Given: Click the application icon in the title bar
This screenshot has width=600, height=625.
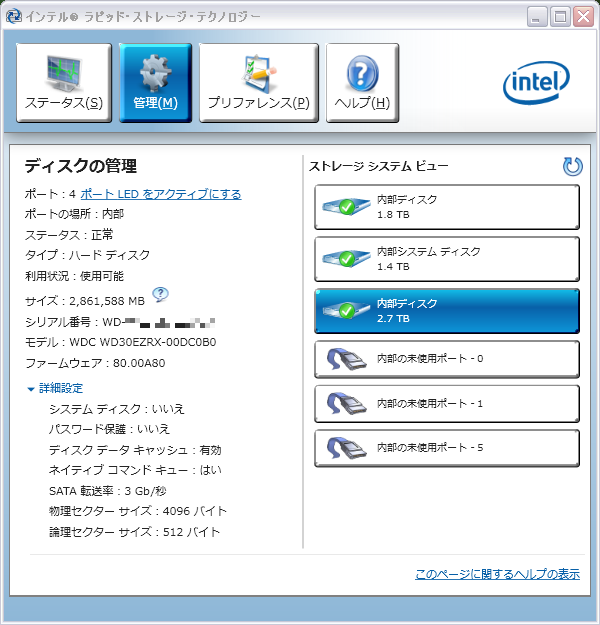Looking at the screenshot, I should pos(14,16).
